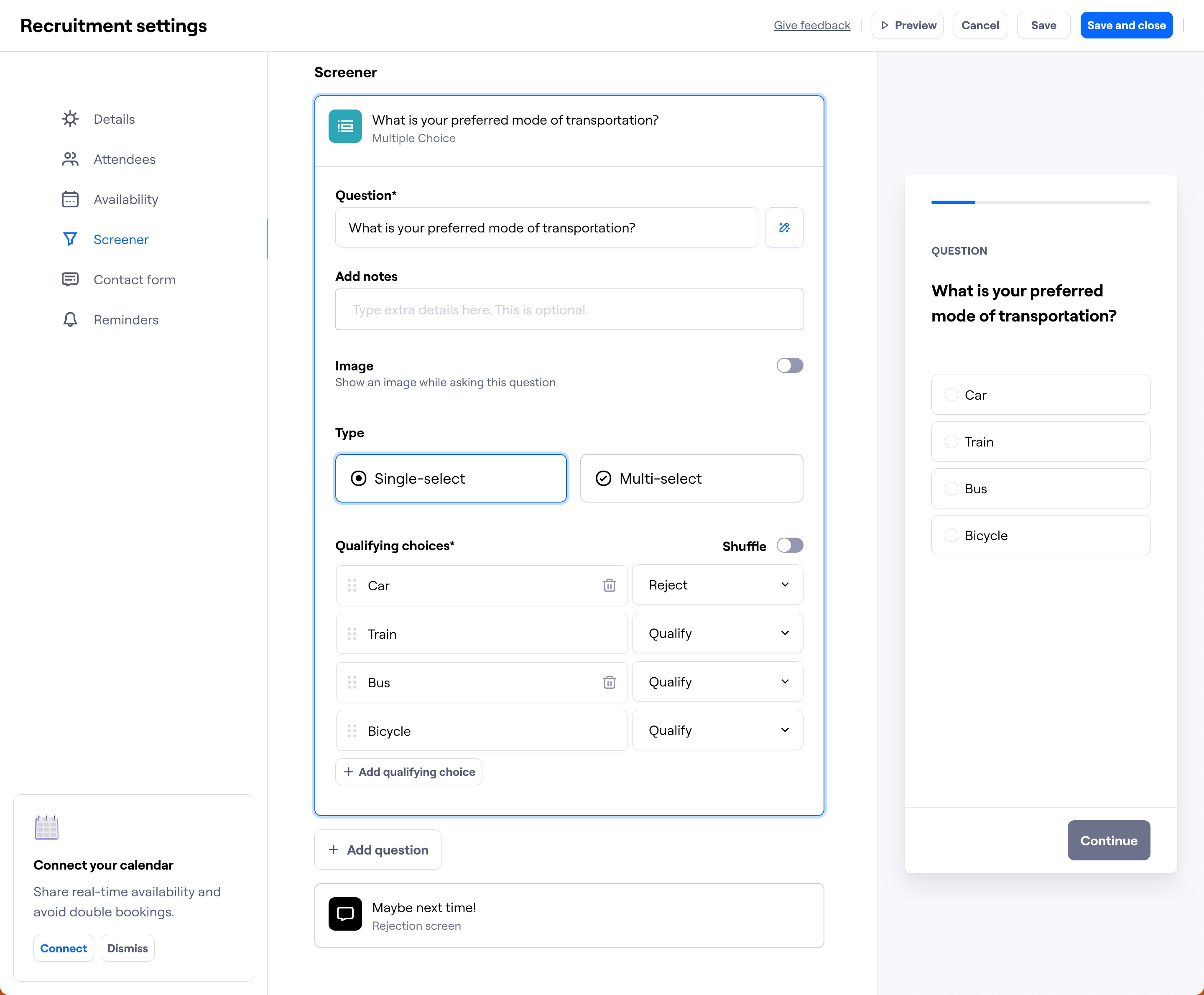
Task: Click the preview progress bar
Action: point(1040,202)
